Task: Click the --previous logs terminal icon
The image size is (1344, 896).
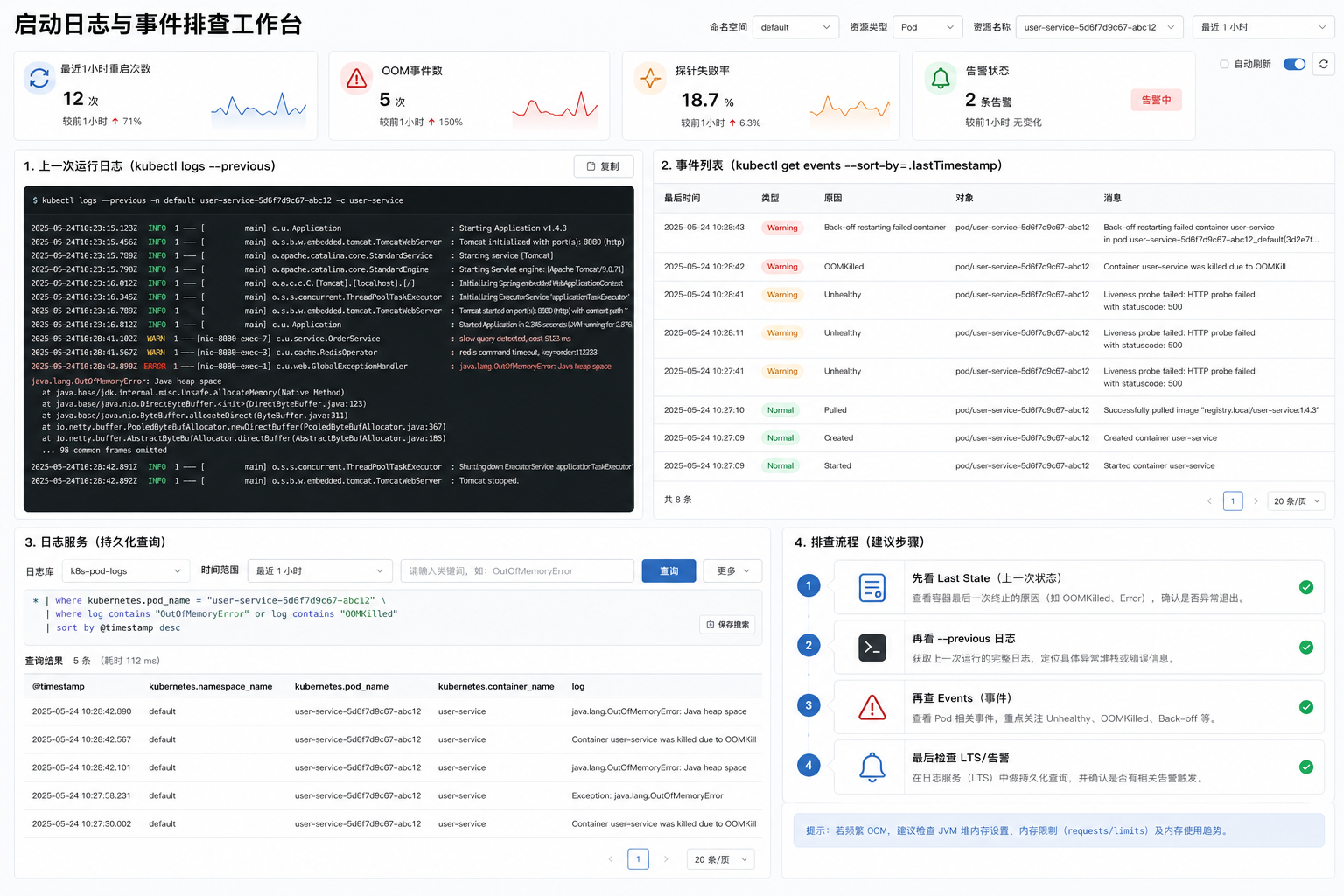Action: pyautogui.click(x=872, y=647)
